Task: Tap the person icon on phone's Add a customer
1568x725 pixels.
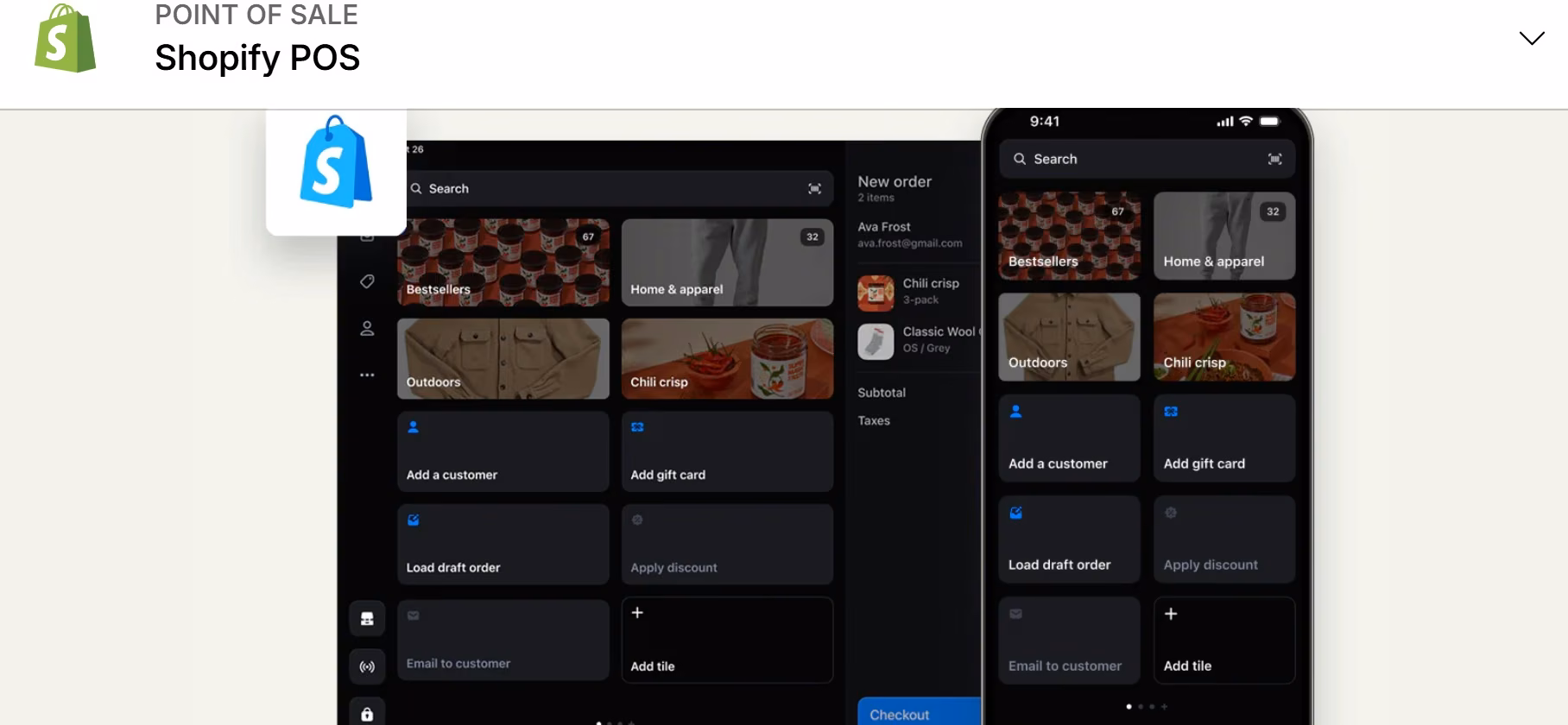Action: [x=1015, y=412]
